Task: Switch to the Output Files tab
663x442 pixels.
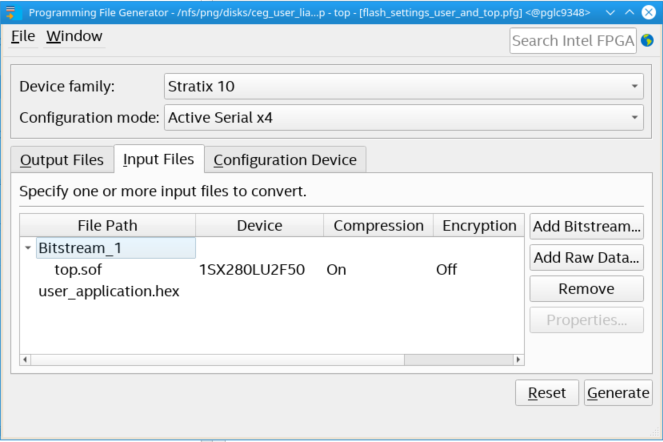Action: 61,160
